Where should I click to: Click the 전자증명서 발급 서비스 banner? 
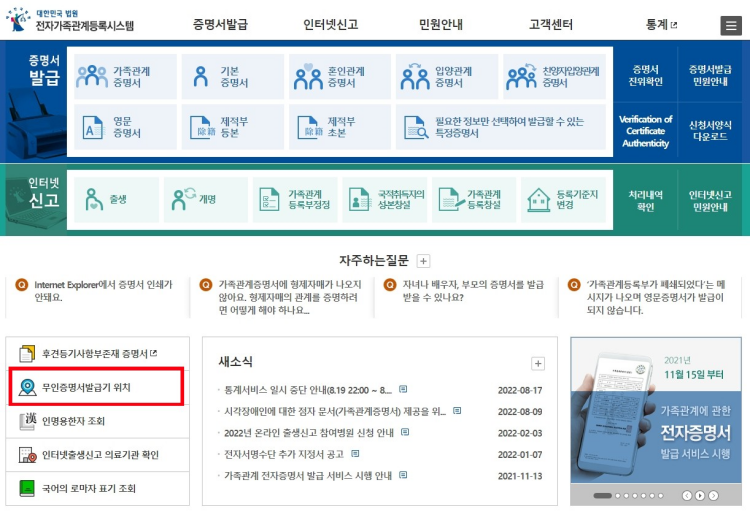coord(656,411)
